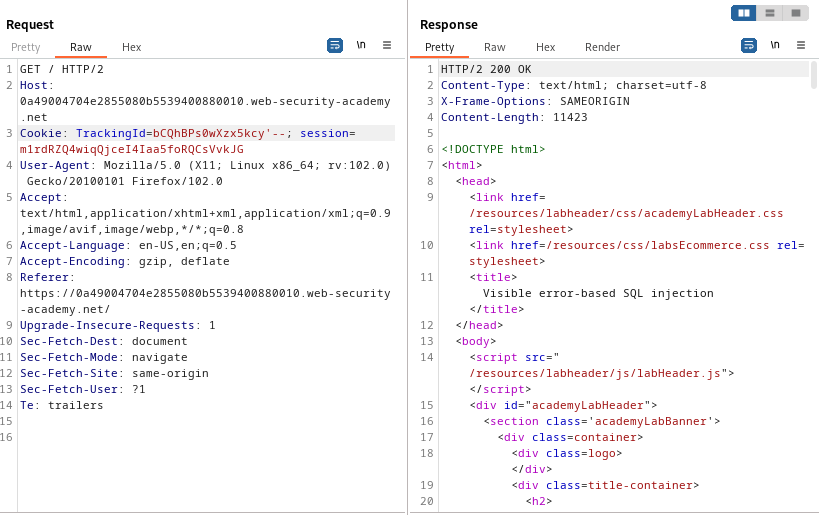Click the X-Frame-Options response header
Screen dimensions: 820x515
coord(535,101)
